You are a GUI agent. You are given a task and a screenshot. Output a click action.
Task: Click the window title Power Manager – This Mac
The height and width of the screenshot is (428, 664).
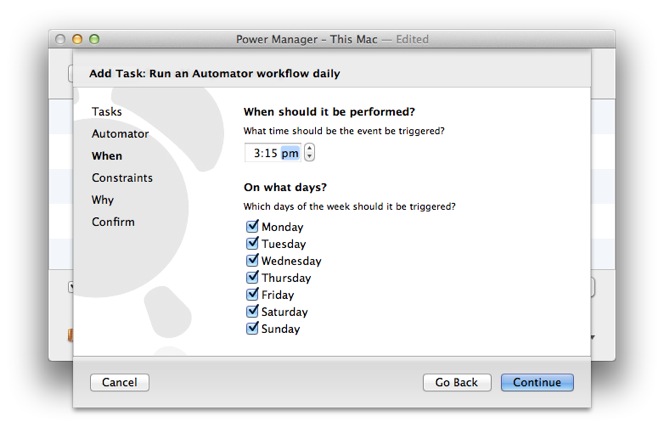click(307, 39)
